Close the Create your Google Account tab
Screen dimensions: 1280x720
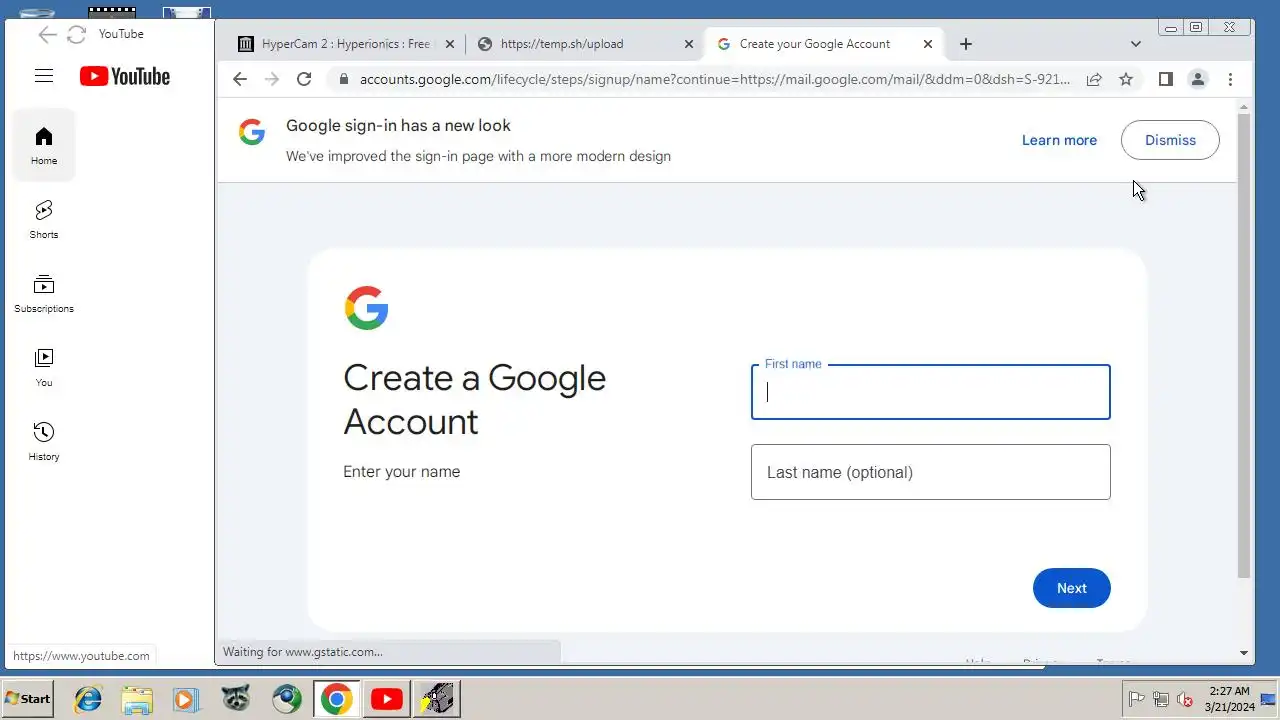coord(928,44)
